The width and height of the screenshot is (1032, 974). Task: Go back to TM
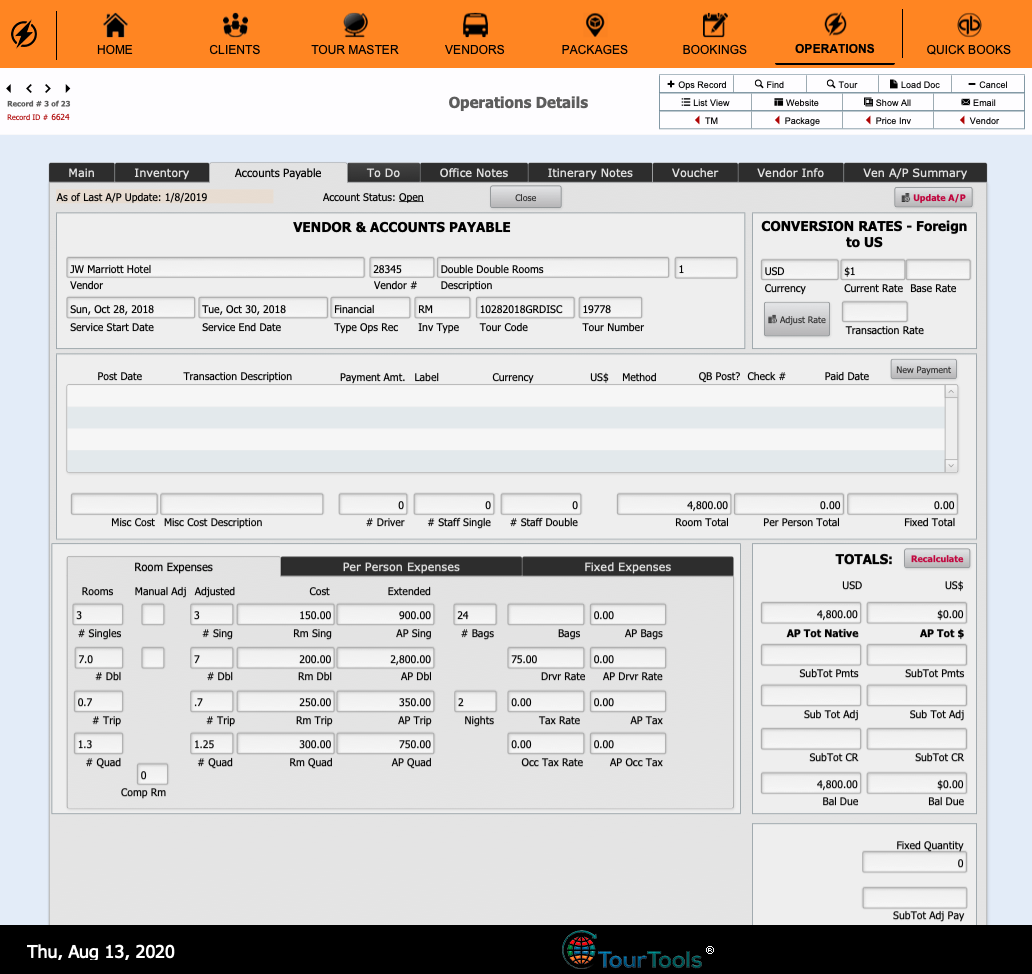coord(706,120)
